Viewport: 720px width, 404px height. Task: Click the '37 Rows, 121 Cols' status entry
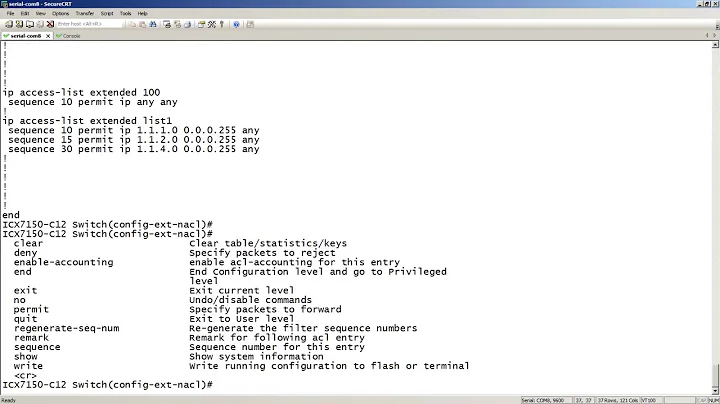(x=618, y=400)
